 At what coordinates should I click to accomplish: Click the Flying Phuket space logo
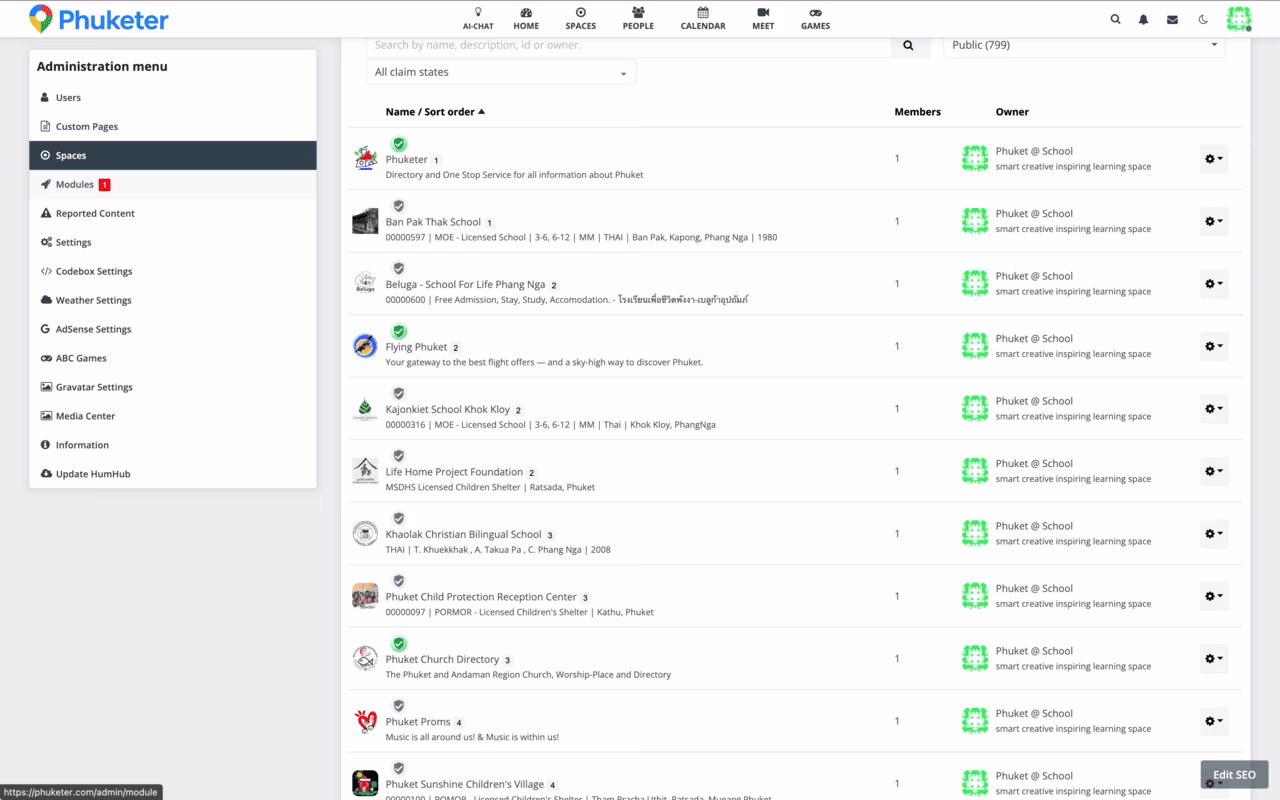tap(365, 346)
